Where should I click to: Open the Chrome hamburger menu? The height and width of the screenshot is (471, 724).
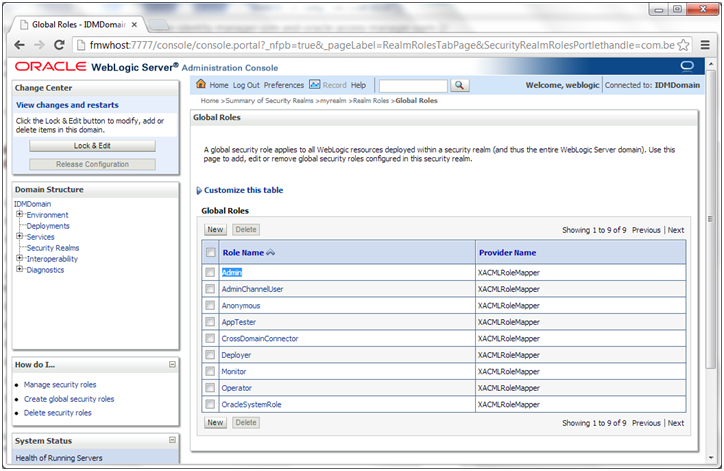point(705,45)
